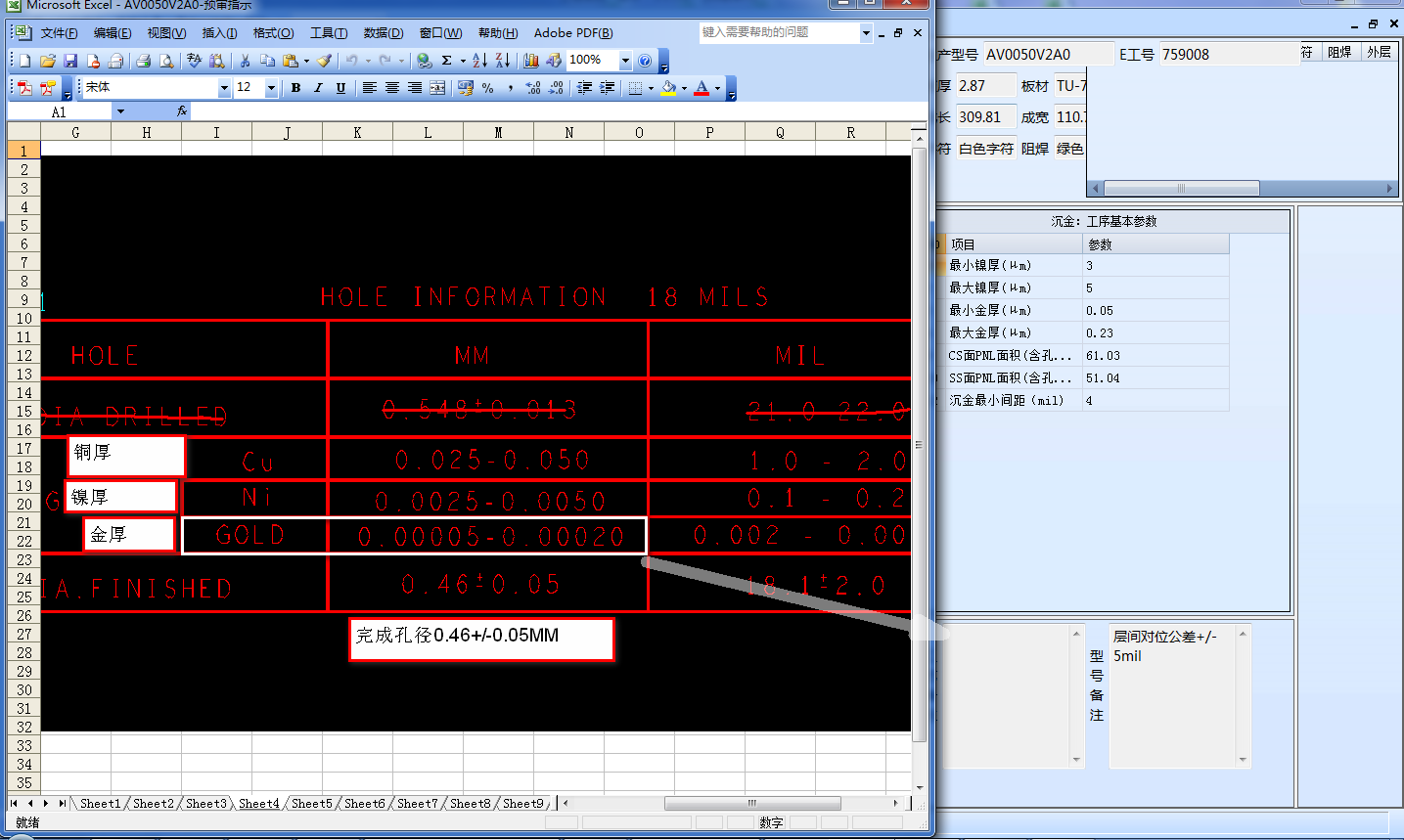Click the Paste clipboard icon
Screen dimensions: 1404x840
click(290, 61)
